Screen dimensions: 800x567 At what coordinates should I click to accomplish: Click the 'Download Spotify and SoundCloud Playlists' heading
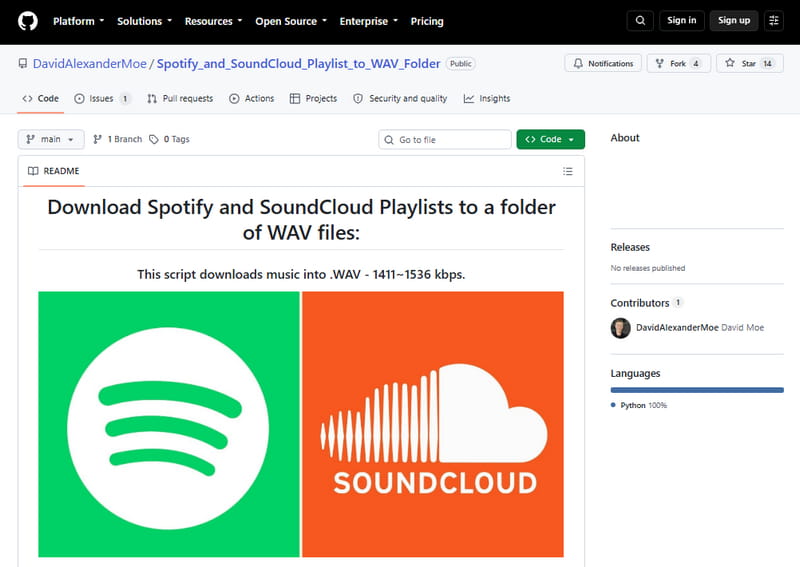tap(301, 219)
